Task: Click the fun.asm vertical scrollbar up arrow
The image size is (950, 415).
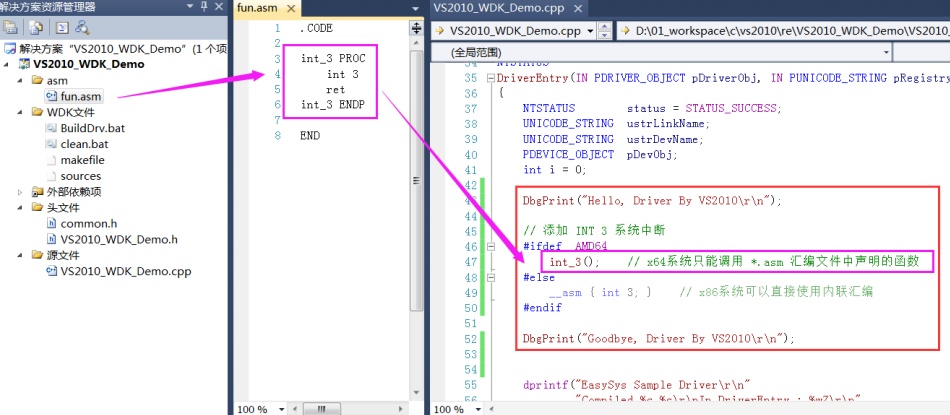Action: click(x=416, y=42)
